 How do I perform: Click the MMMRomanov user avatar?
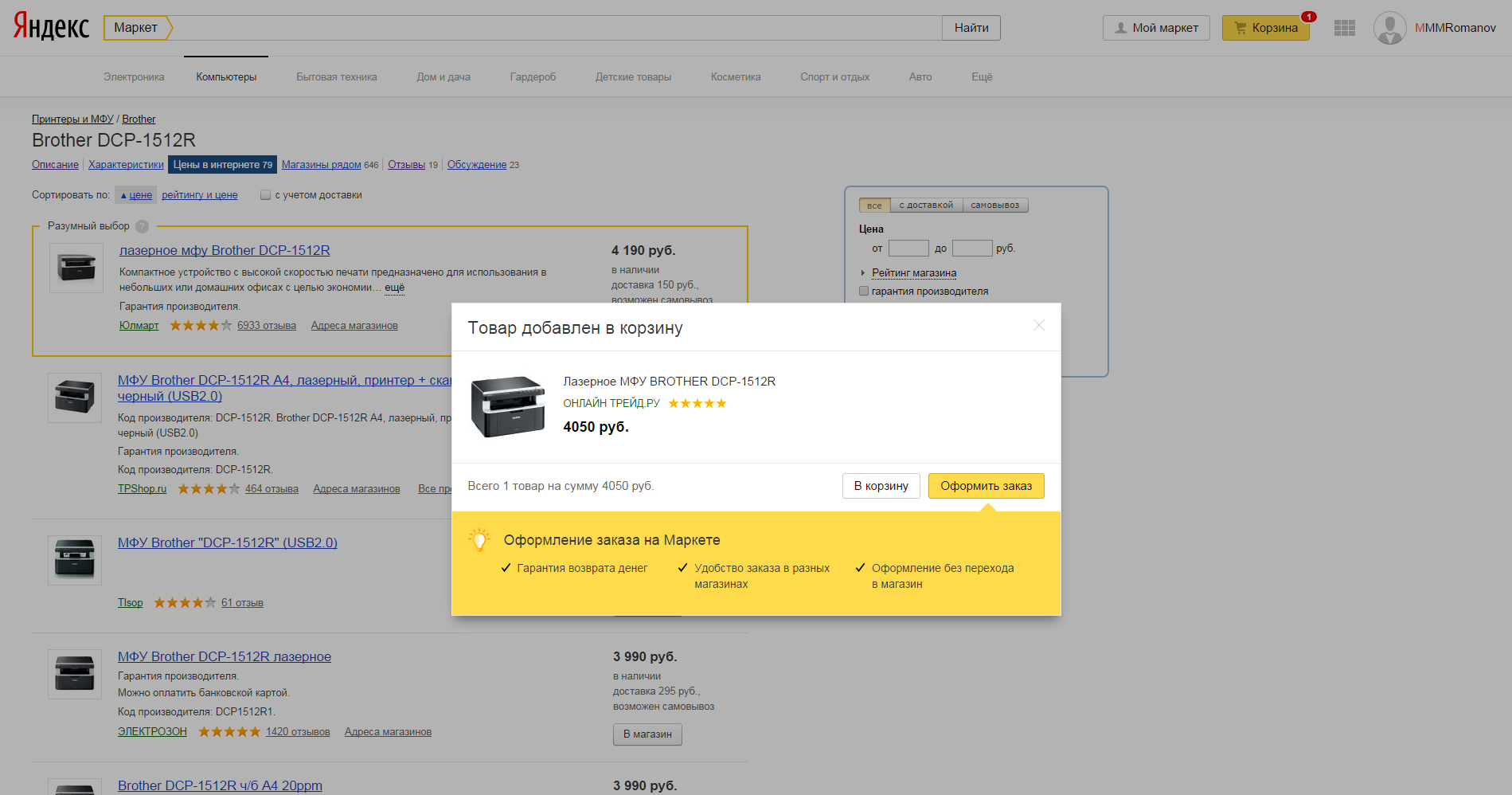point(1390,28)
